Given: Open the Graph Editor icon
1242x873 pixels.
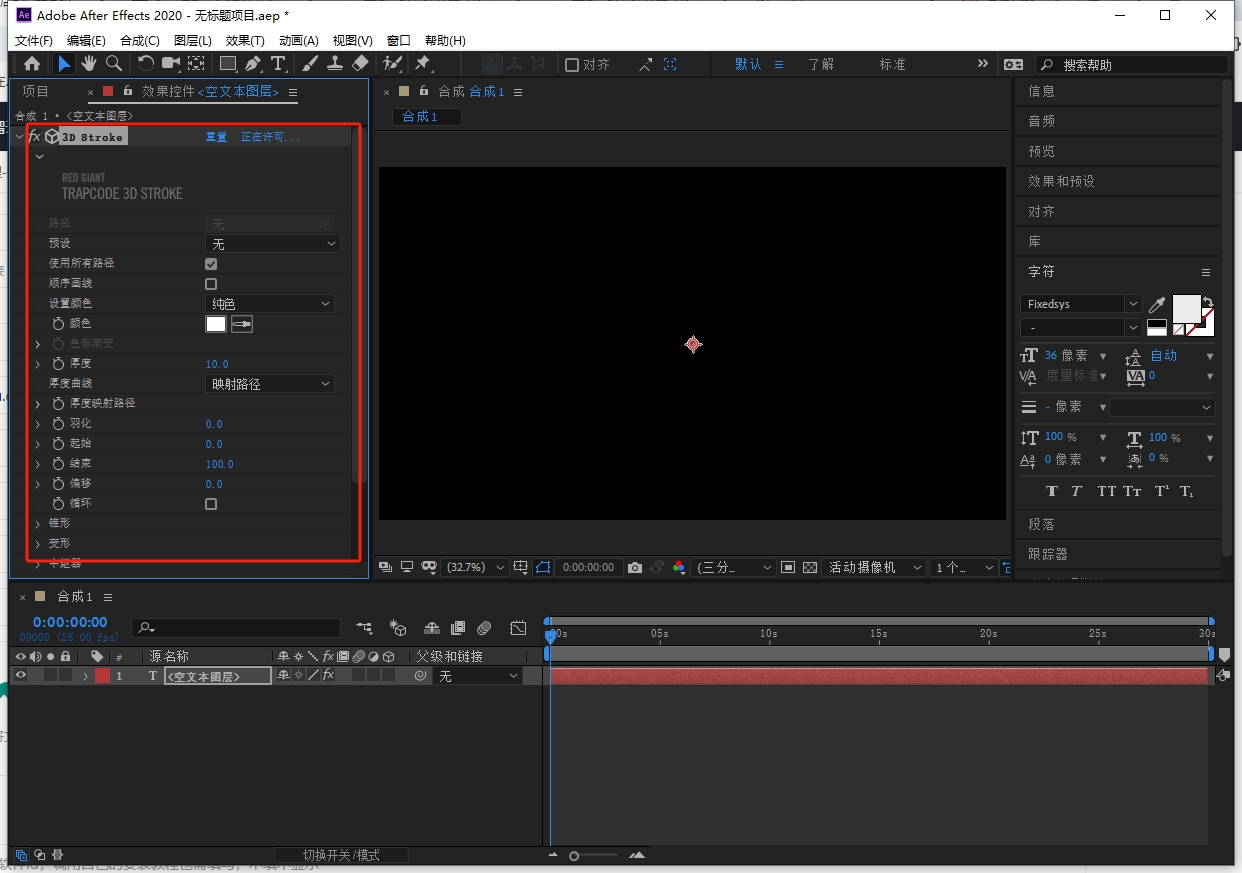Looking at the screenshot, I should pos(518,628).
